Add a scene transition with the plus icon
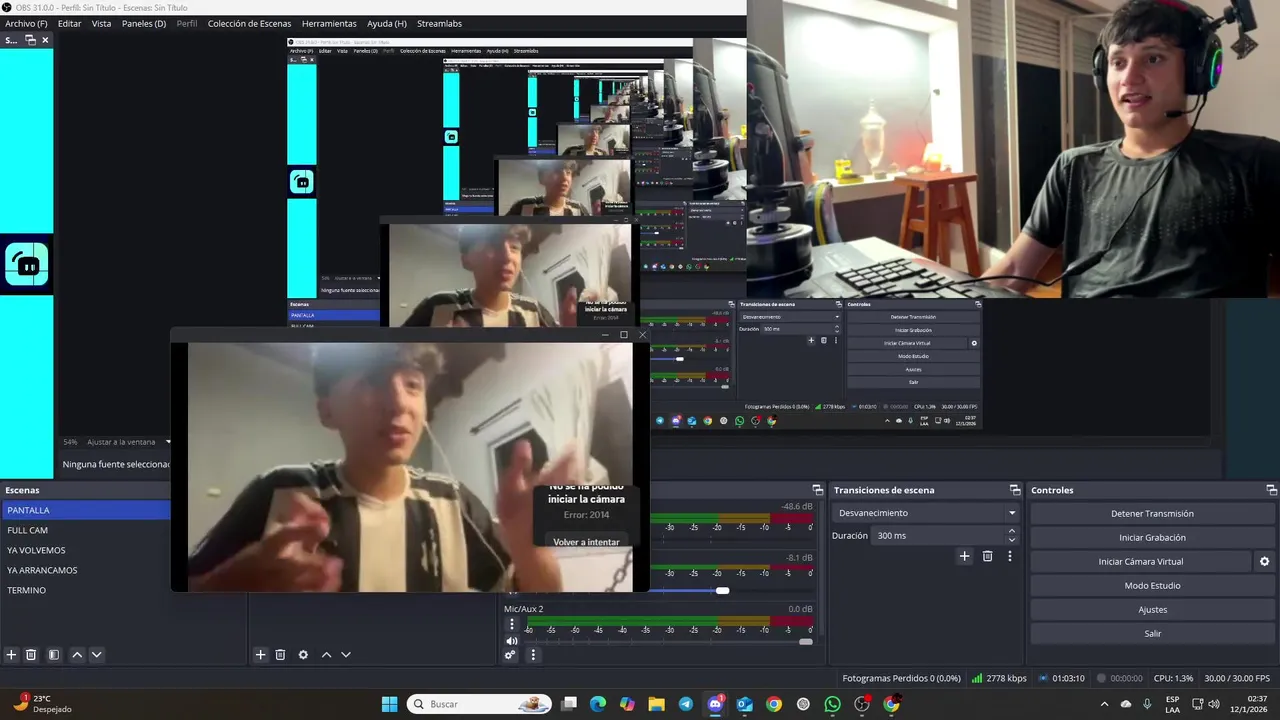The height and width of the screenshot is (720, 1280). coord(964,556)
